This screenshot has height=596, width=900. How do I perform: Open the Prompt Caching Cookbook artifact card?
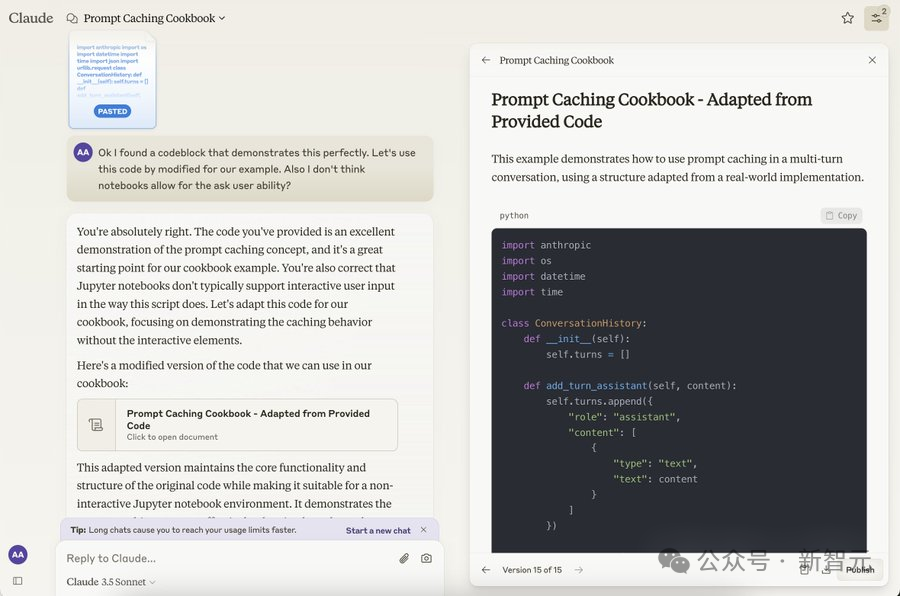coord(237,425)
